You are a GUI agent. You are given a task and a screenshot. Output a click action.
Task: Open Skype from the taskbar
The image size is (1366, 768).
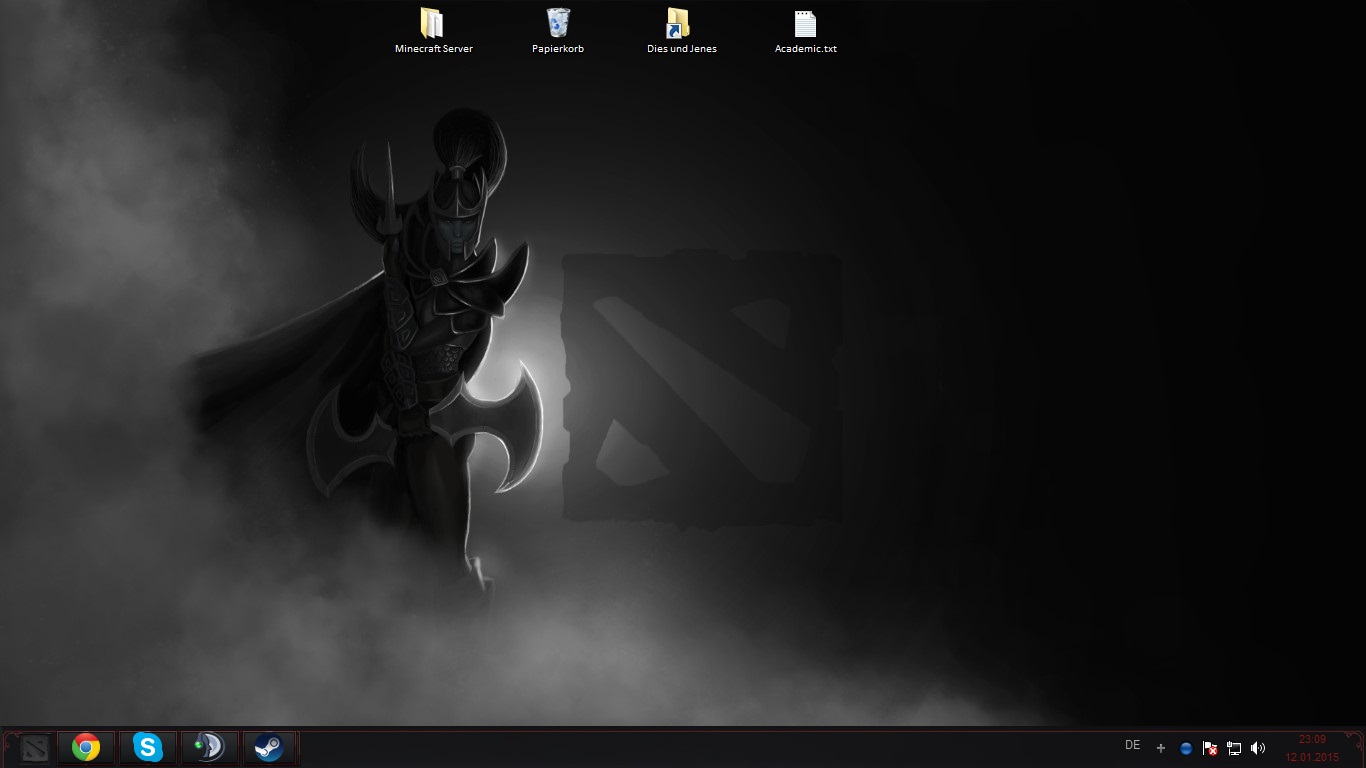coord(148,748)
